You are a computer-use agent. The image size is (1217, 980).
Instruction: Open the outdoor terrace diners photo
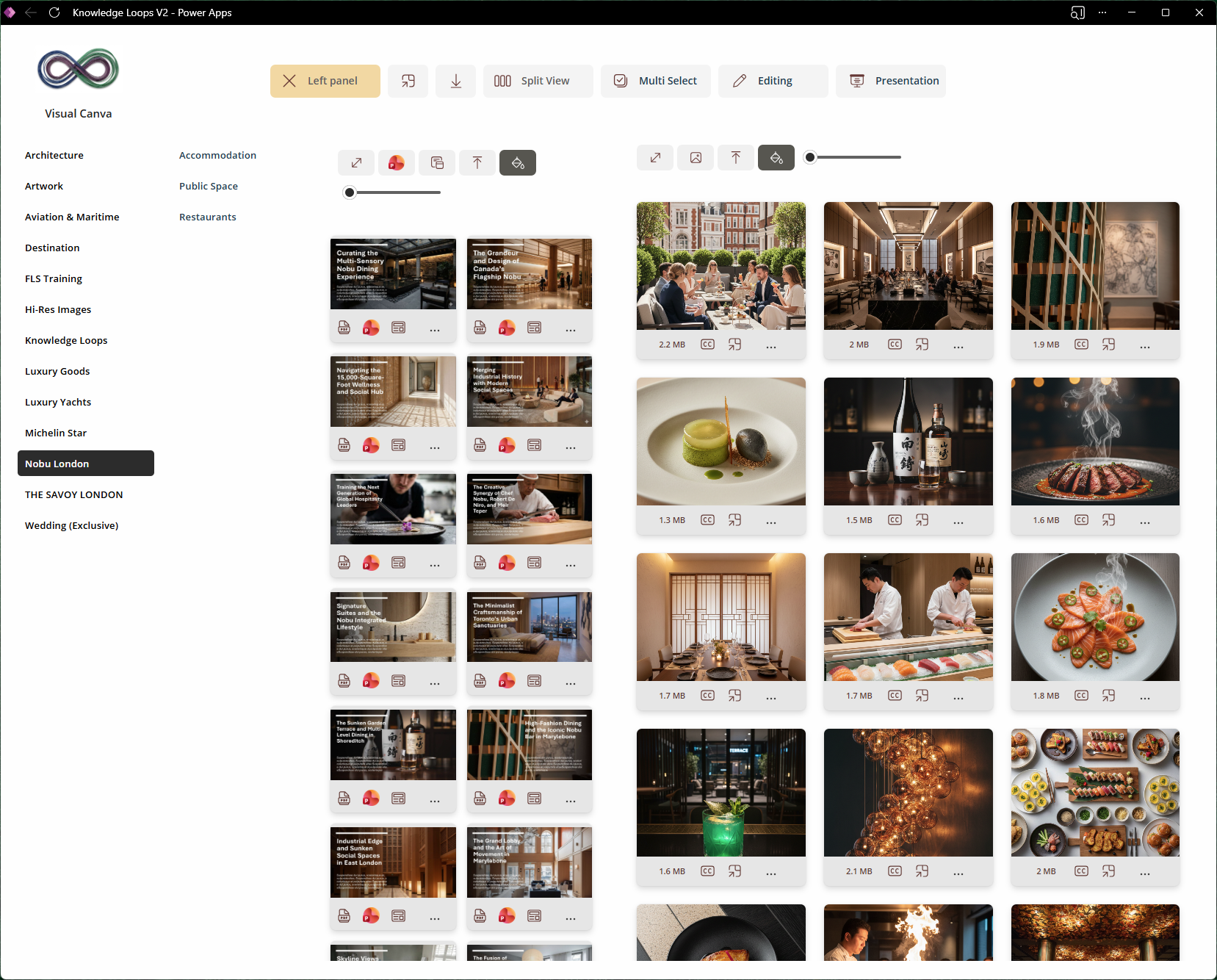pyautogui.click(x=721, y=266)
